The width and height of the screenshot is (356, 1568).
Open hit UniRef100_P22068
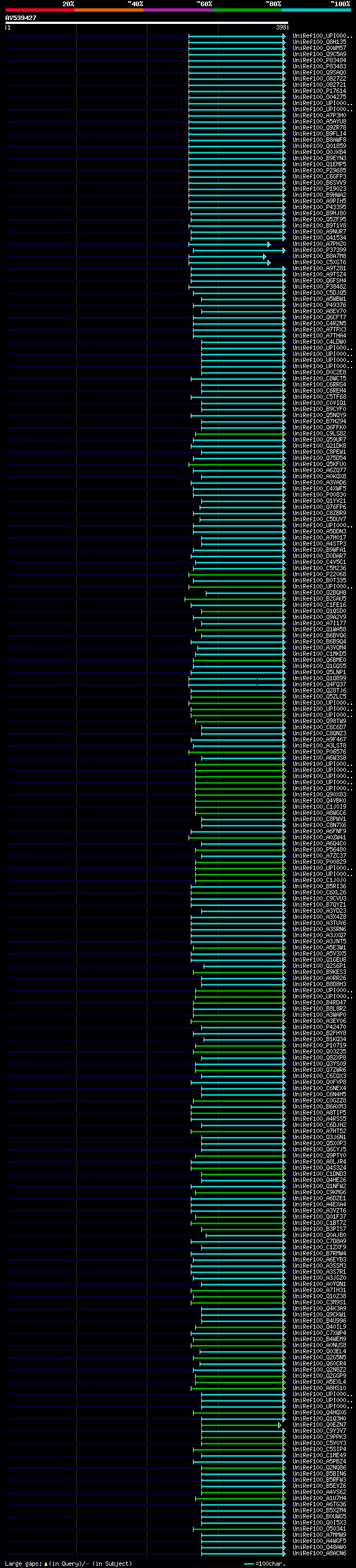pyautogui.click(x=319, y=574)
